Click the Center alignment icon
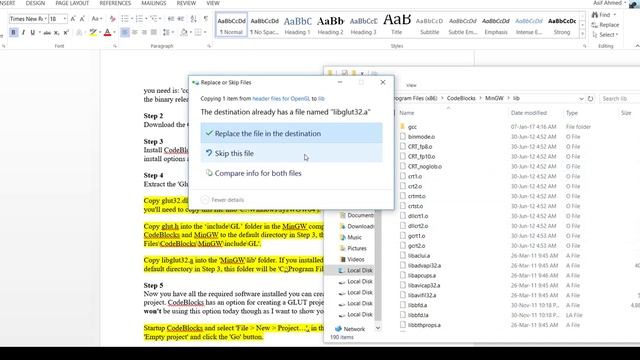This screenshot has width=640, height=360. pyautogui.click(x=135, y=32)
